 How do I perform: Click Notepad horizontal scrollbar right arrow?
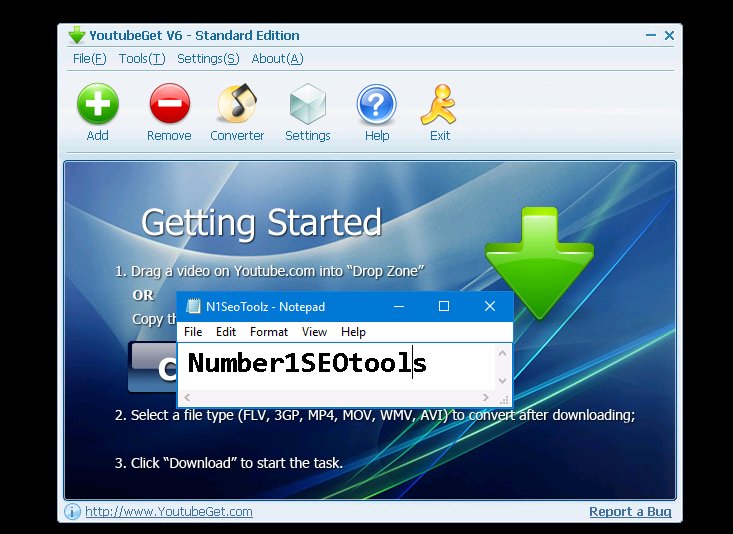[x=486, y=397]
